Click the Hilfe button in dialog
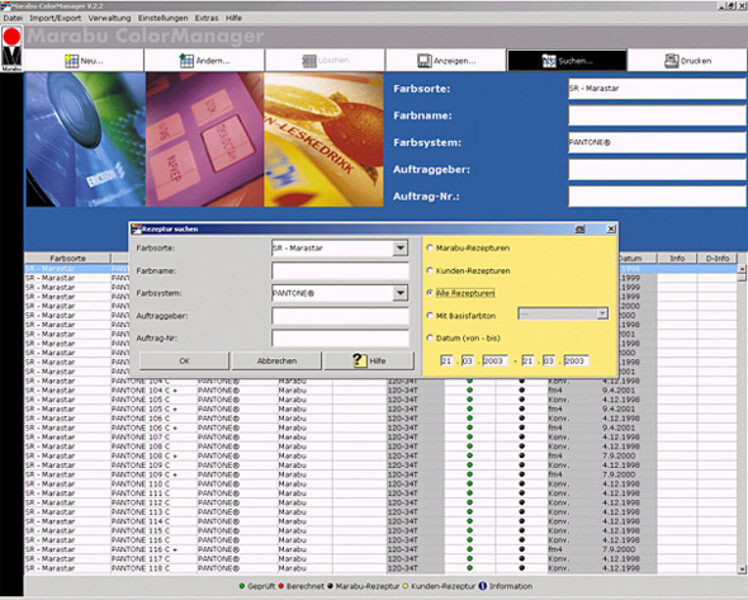Viewport: 748px width, 600px height. 369,361
